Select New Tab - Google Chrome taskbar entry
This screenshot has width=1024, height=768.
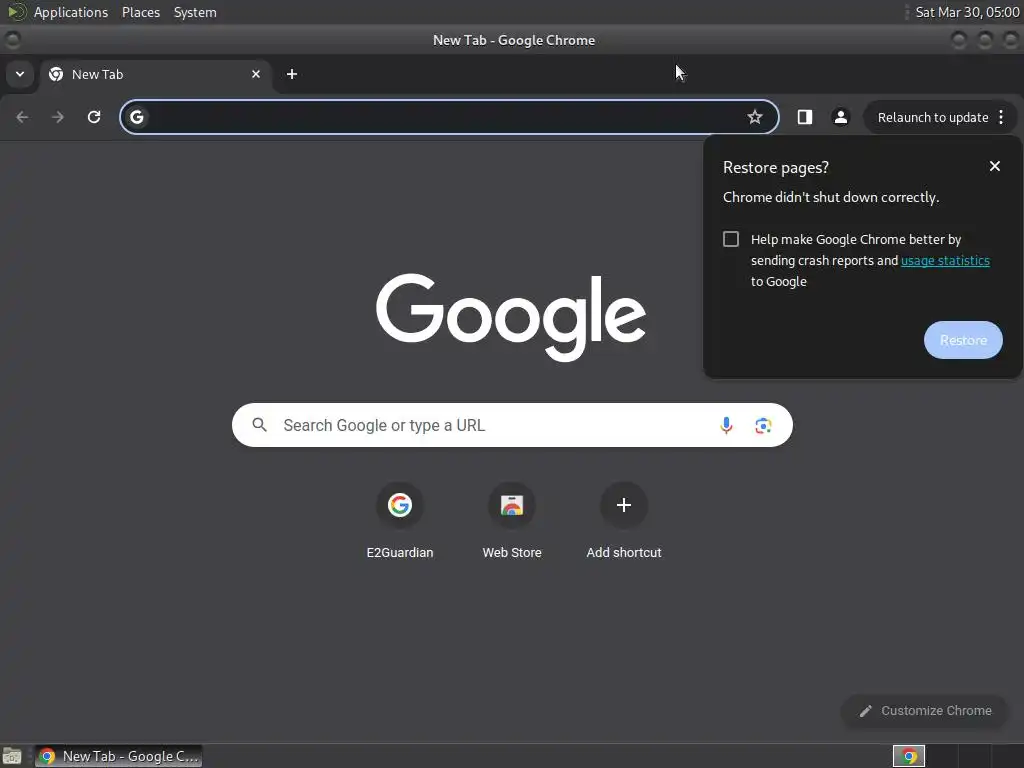pyautogui.click(x=118, y=756)
